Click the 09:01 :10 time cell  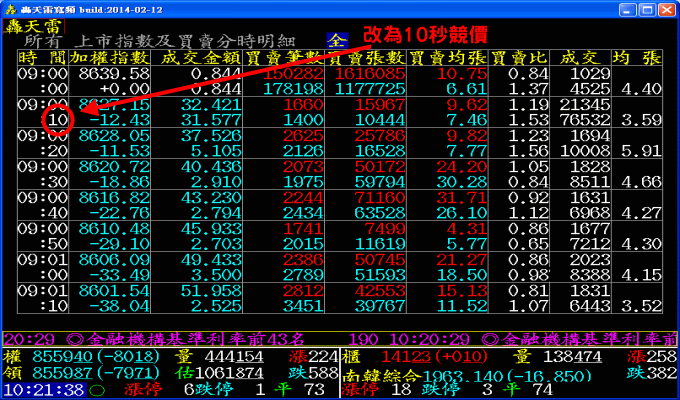[43, 298]
